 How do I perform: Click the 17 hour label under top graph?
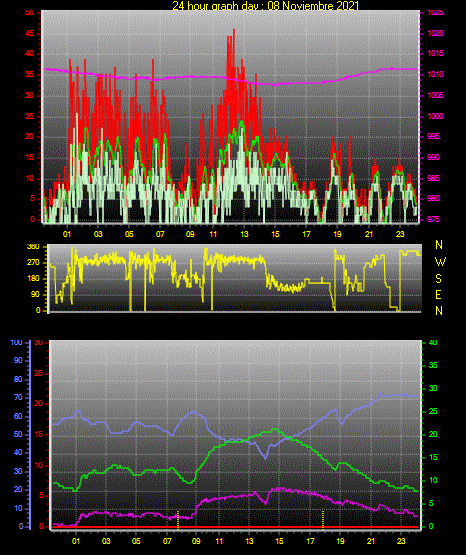point(306,234)
